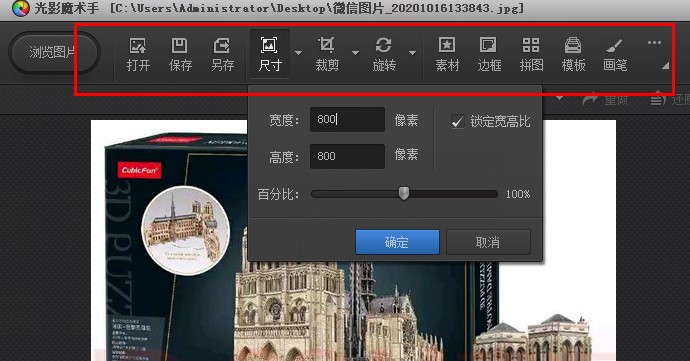
Task: Confirm resize with 确定 button
Action: point(397,242)
